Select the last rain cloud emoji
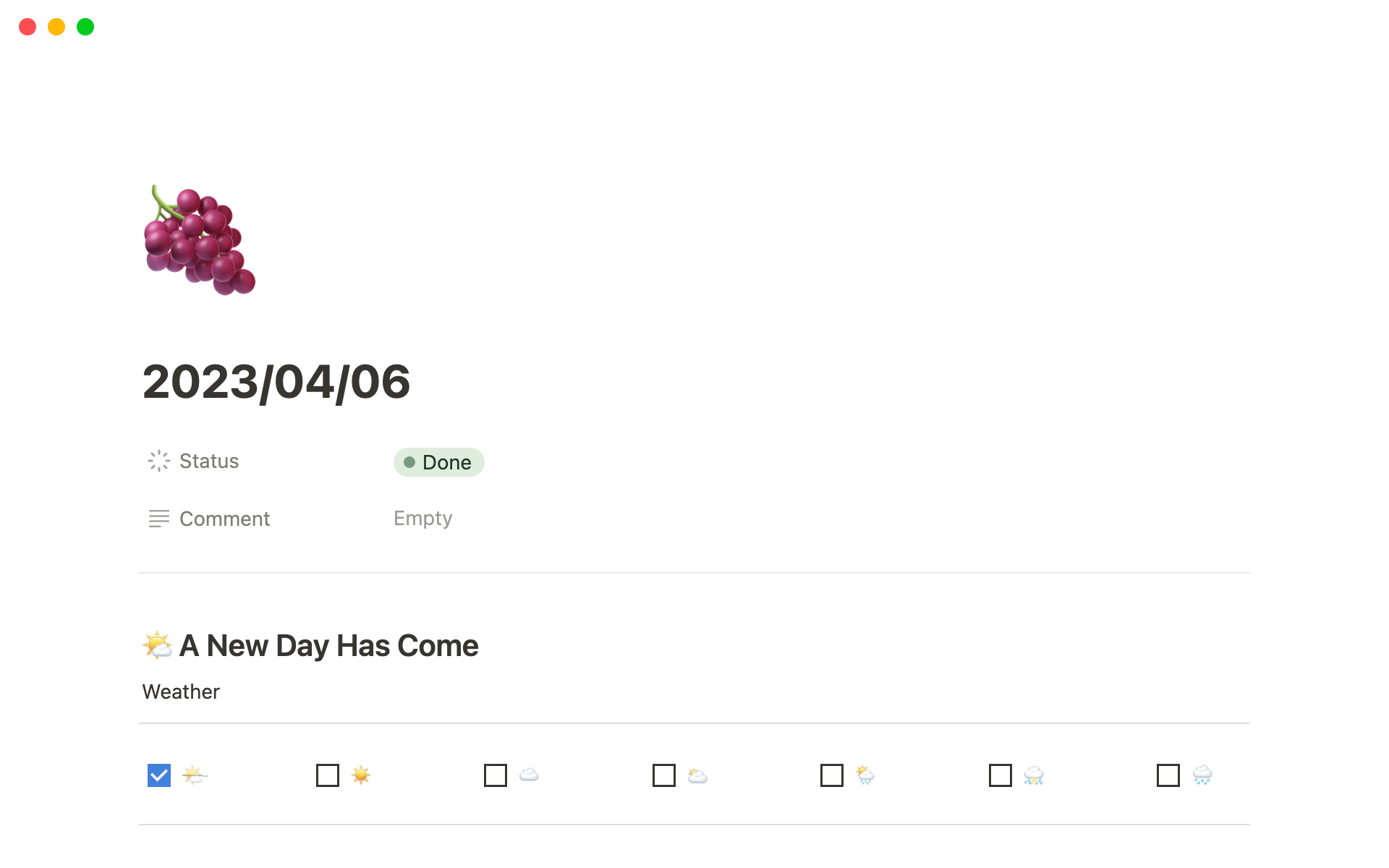Screen dimensions: 1389x868 tap(1202, 775)
